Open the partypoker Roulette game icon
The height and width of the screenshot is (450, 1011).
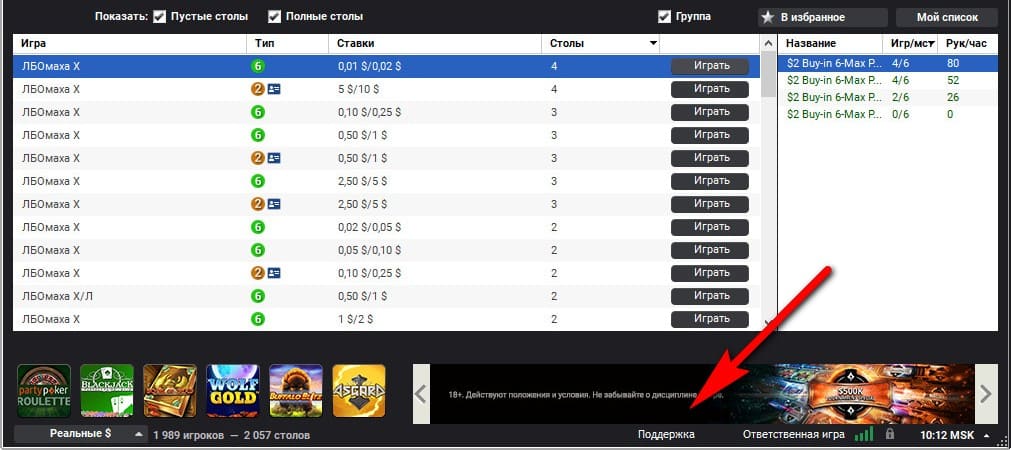[x=44, y=391]
